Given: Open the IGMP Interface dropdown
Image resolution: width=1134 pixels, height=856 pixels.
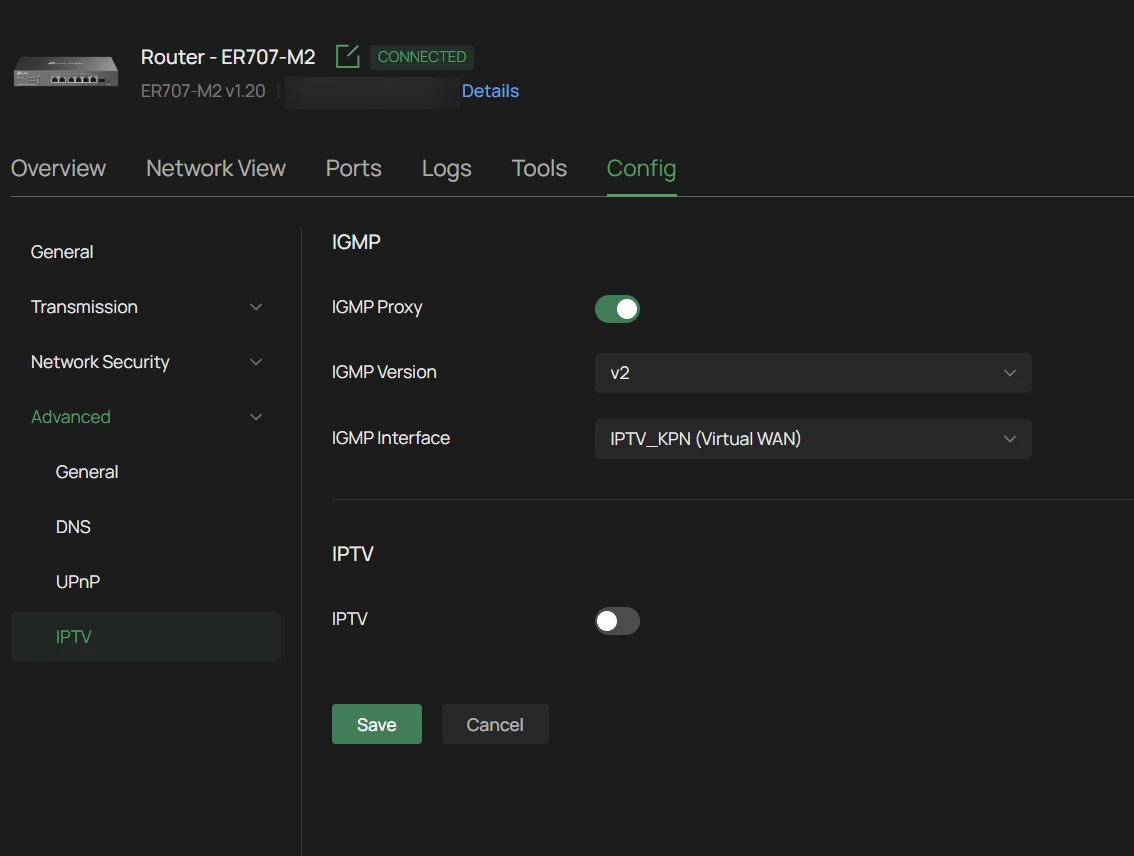Looking at the screenshot, I should click(x=813, y=439).
